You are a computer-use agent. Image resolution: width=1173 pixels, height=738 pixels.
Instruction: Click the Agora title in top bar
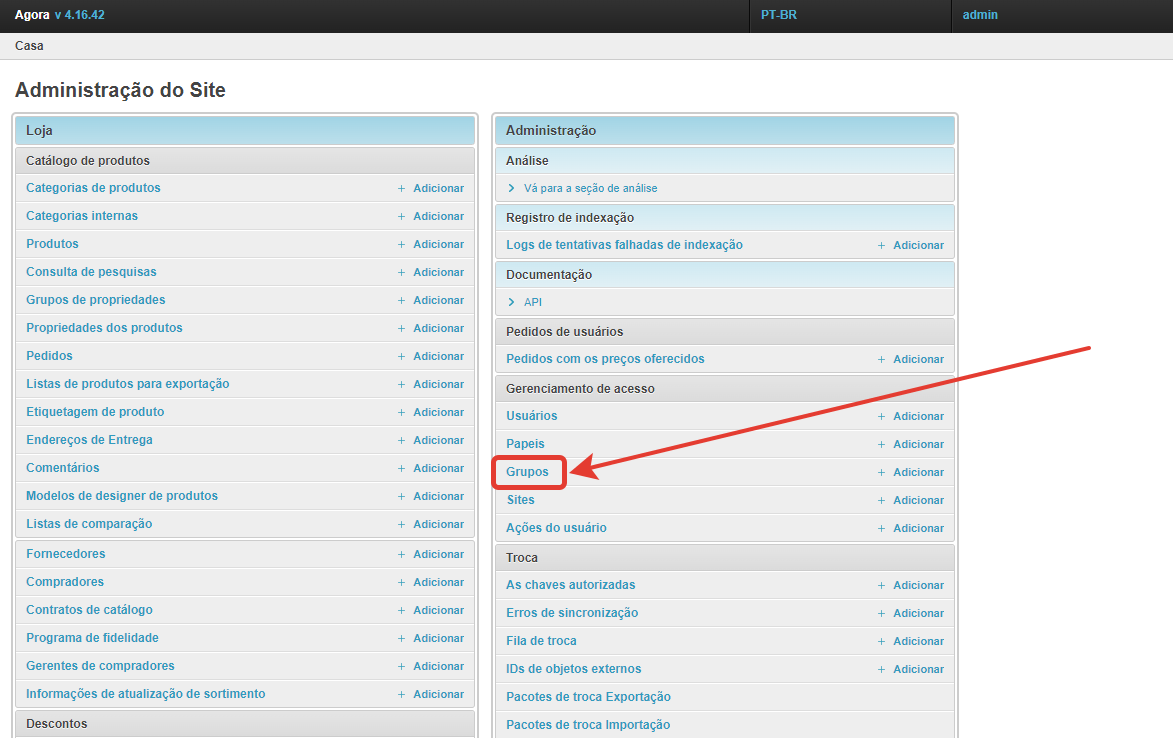(32, 15)
